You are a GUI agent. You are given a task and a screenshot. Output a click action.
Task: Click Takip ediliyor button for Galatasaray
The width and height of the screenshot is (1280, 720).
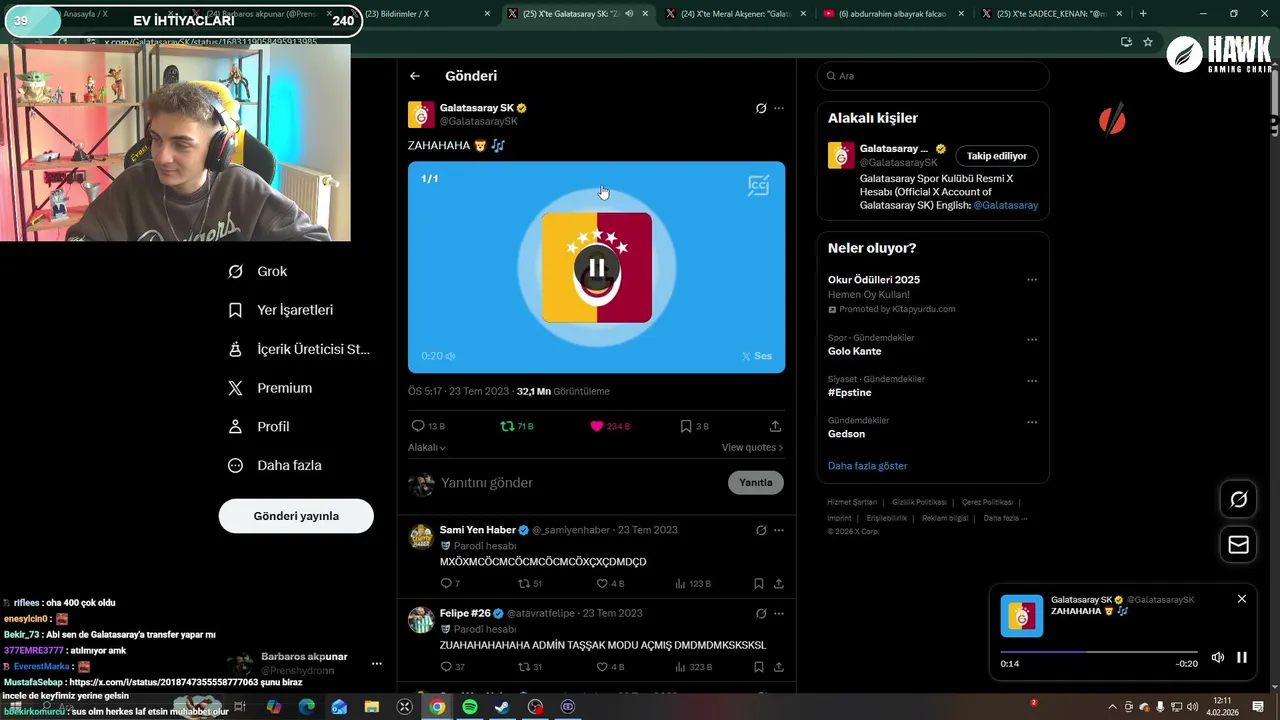pyautogui.click(x=997, y=156)
